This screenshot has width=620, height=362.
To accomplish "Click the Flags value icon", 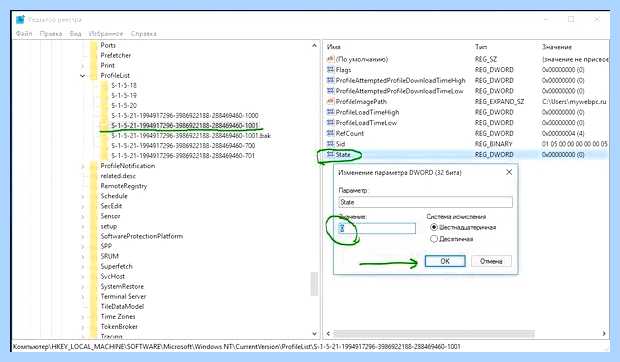I will [x=331, y=70].
